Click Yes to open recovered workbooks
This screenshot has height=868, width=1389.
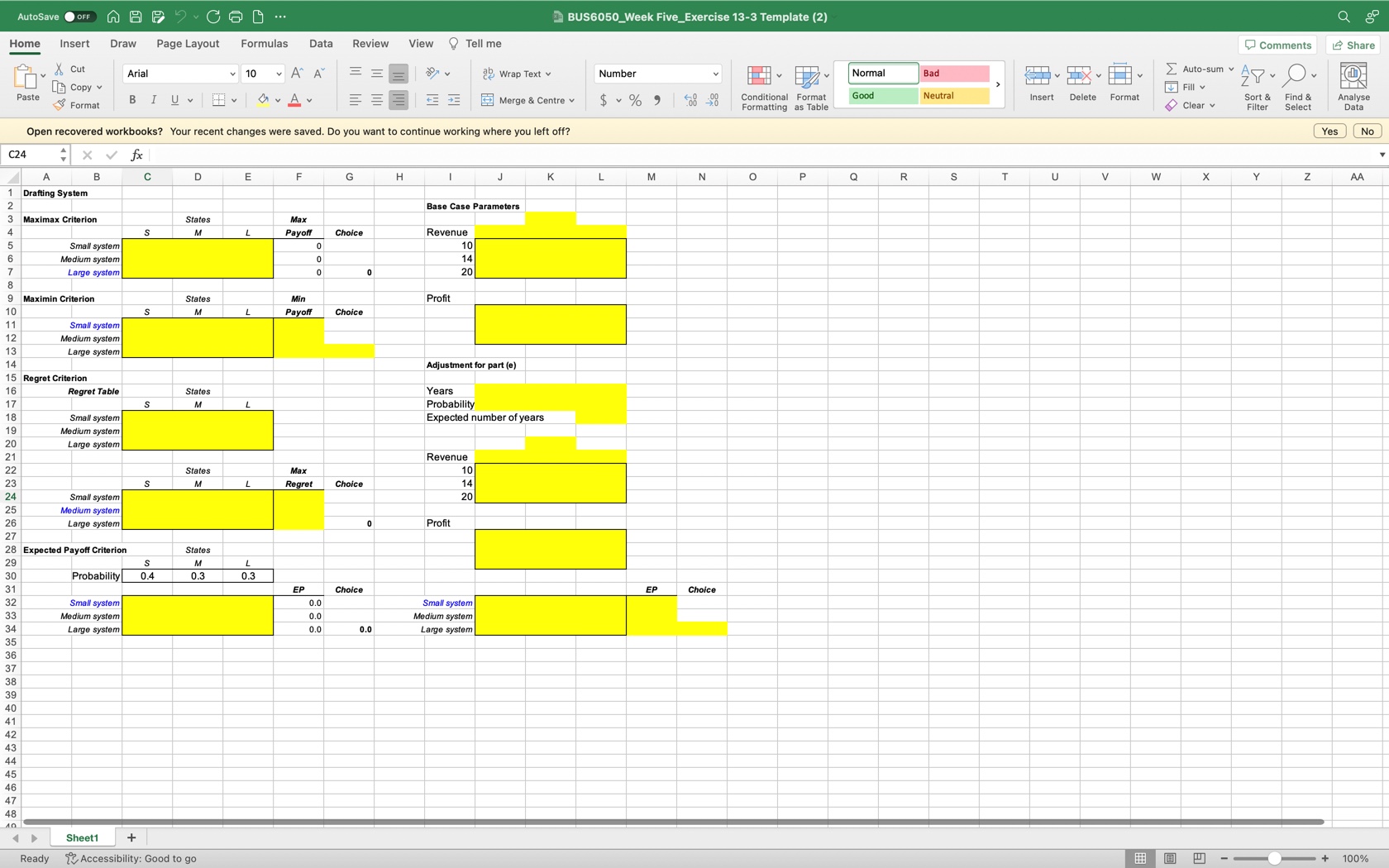point(1329,131)
